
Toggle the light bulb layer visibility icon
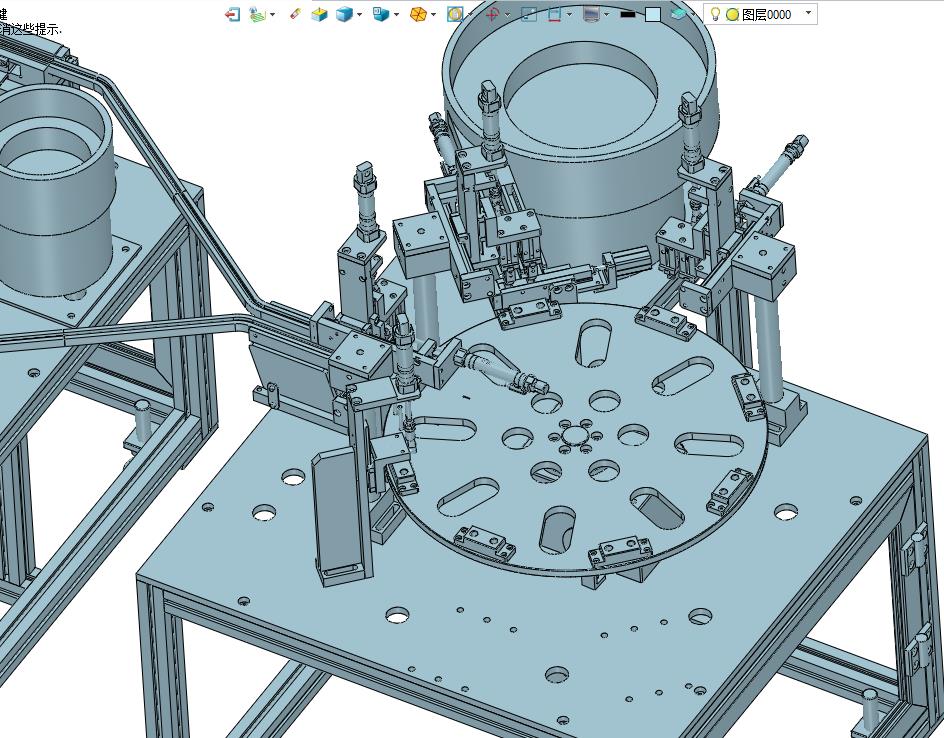click(715, 14)
